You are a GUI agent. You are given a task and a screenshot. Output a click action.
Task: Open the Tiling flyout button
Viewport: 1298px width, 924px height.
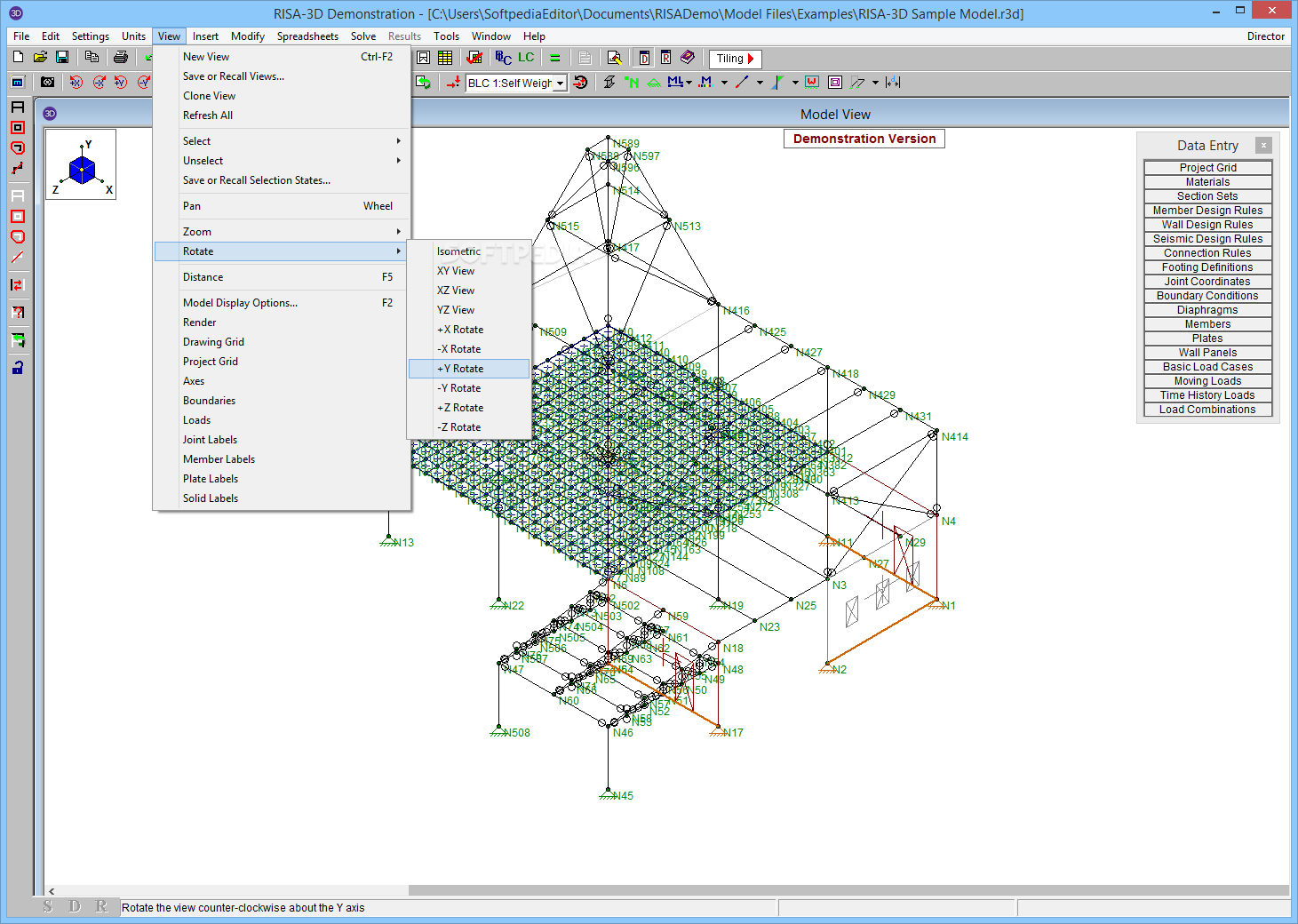[735, 59]
